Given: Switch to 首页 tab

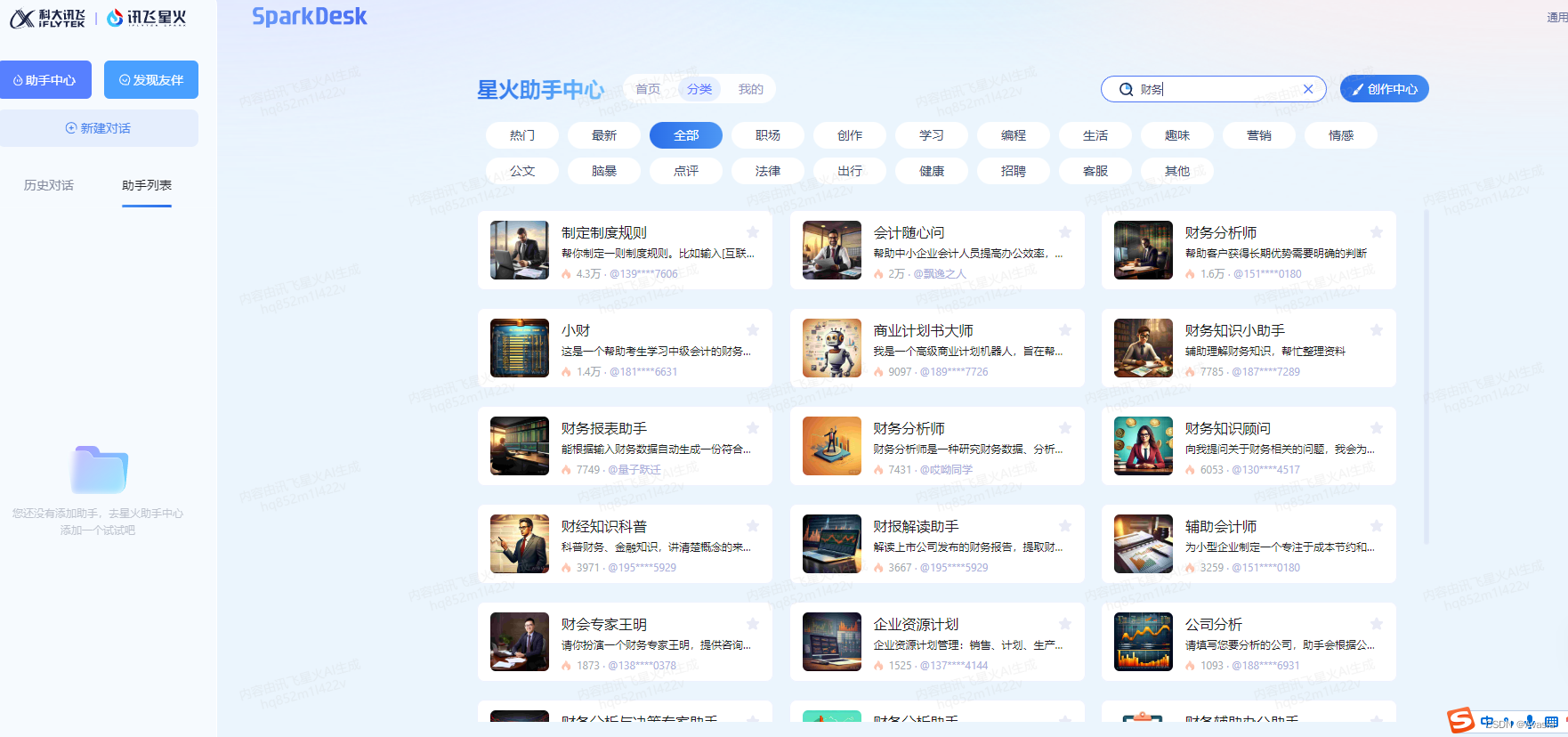Looking at the screenshot, I should (x=648, y=89).
